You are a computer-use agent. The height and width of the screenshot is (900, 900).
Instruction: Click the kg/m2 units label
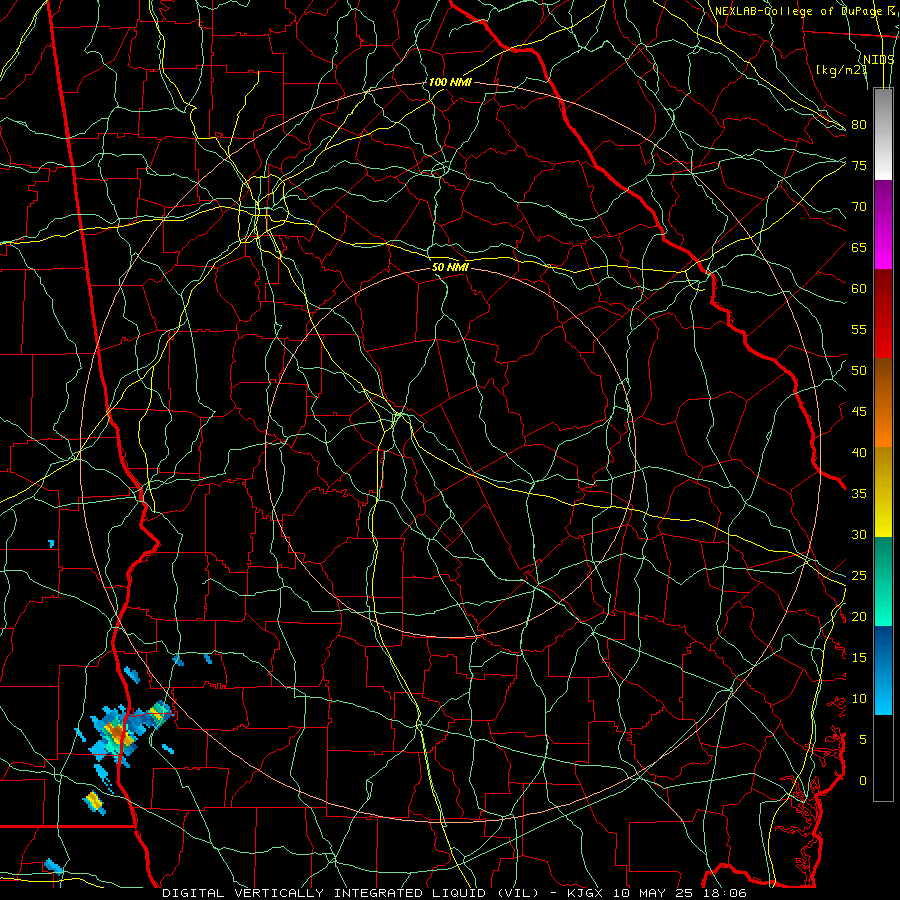(x=841, y=70)
